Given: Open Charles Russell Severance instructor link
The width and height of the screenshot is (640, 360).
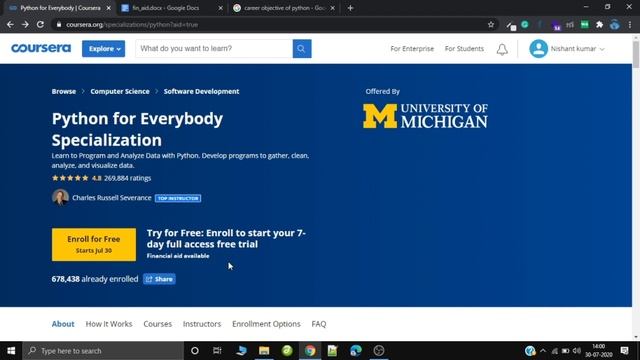Looking at the screenshot, I should (x=112, y=198).
